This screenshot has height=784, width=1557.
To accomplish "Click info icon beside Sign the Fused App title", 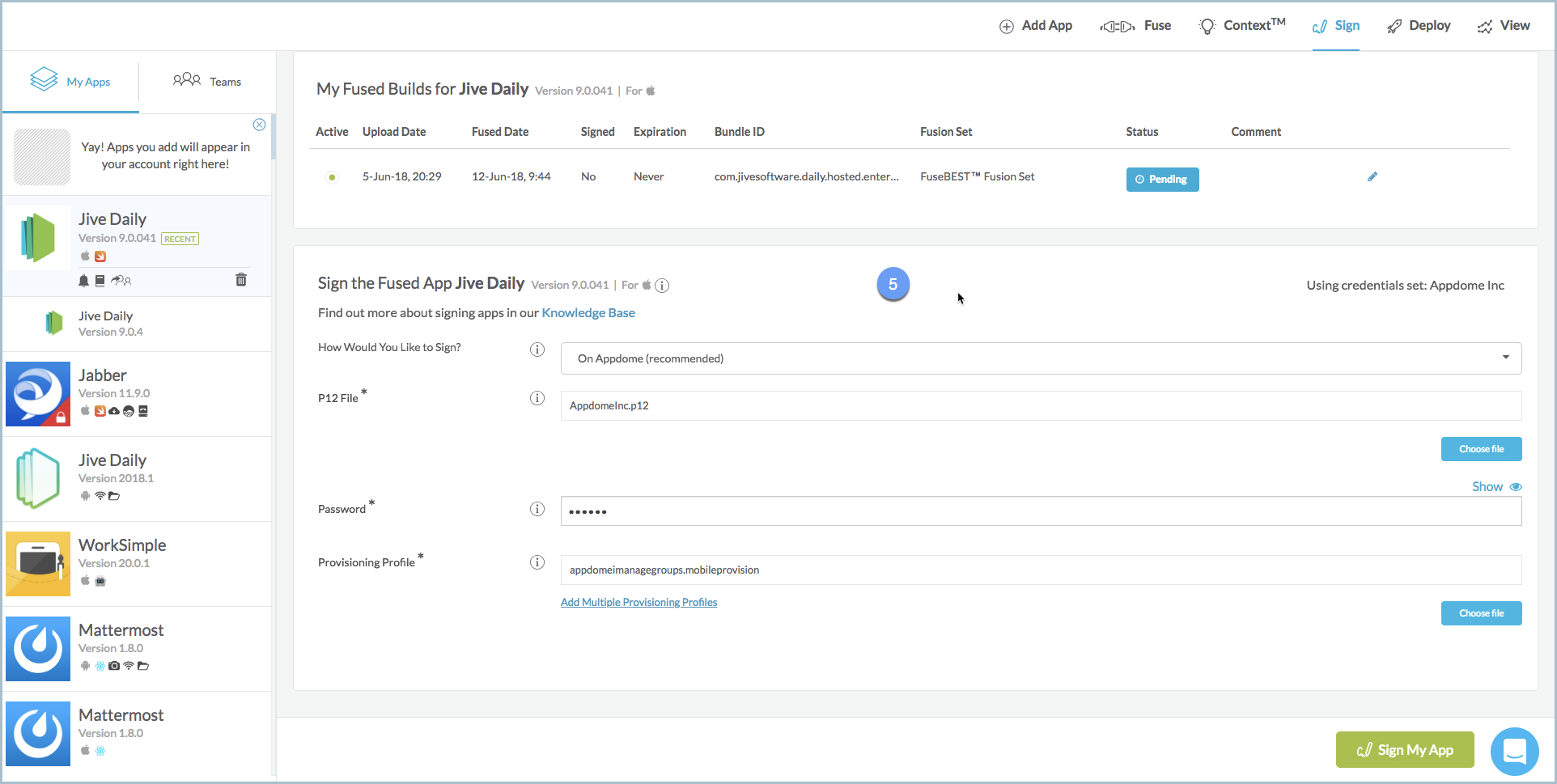I will 662,286.
